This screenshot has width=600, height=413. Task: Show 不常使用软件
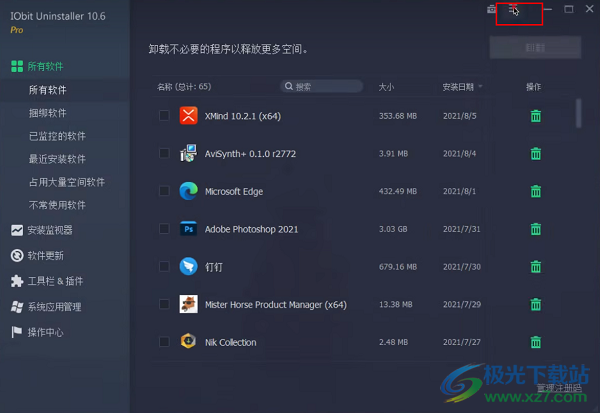pos(57,205)
